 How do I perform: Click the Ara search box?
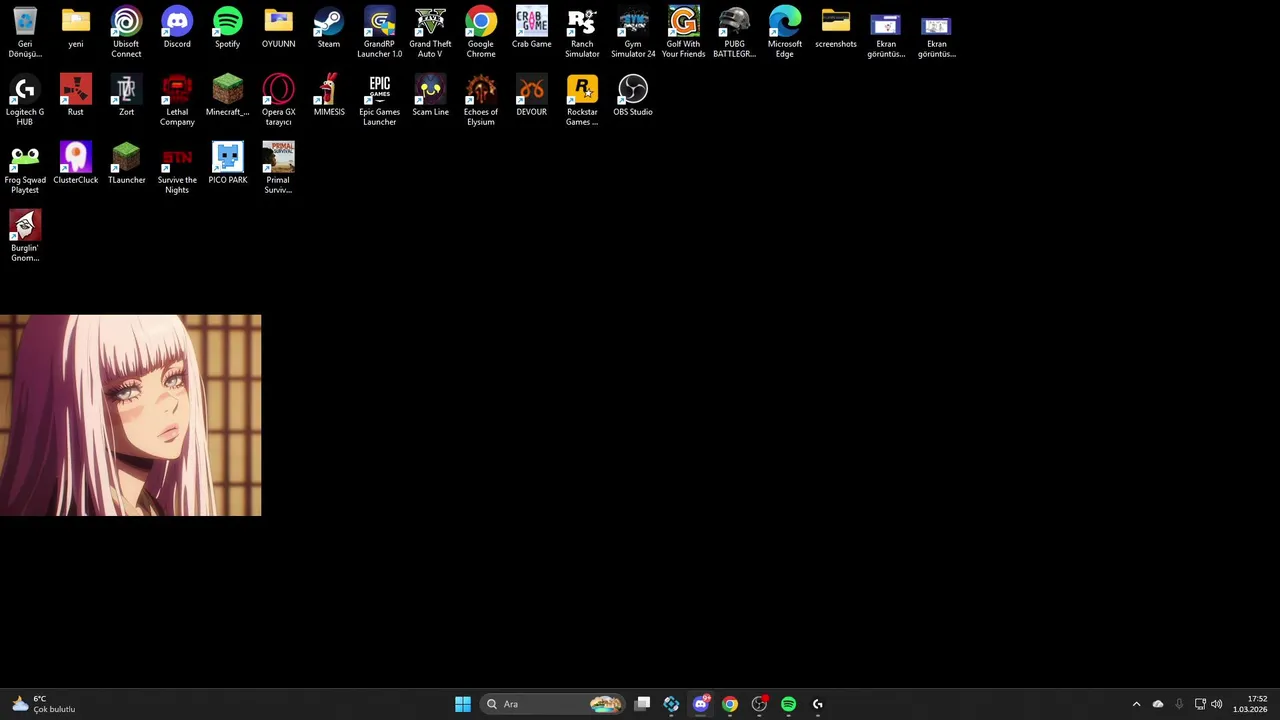point(553,704)
